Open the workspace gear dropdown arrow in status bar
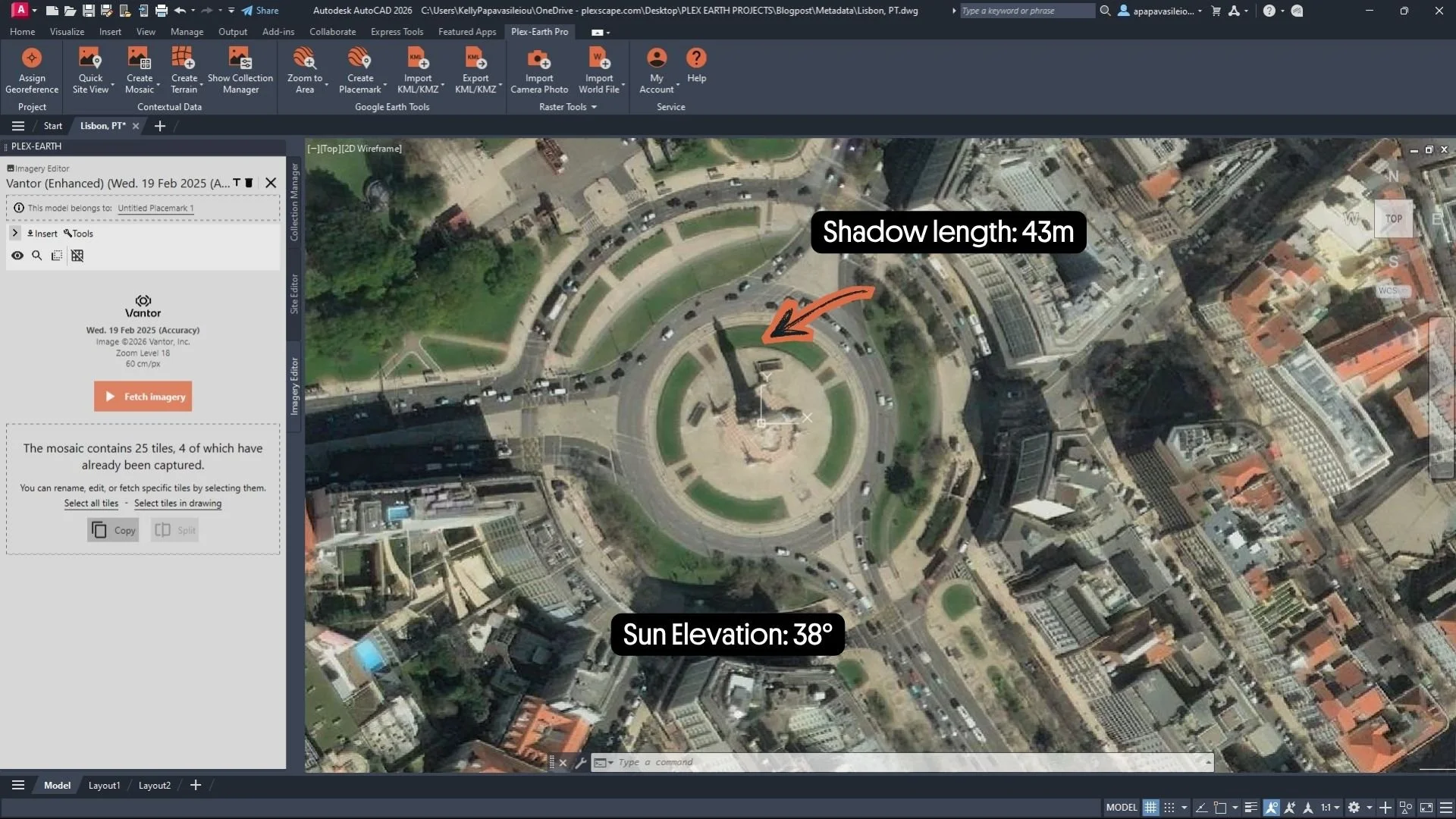 click(x=1369, y=808)
